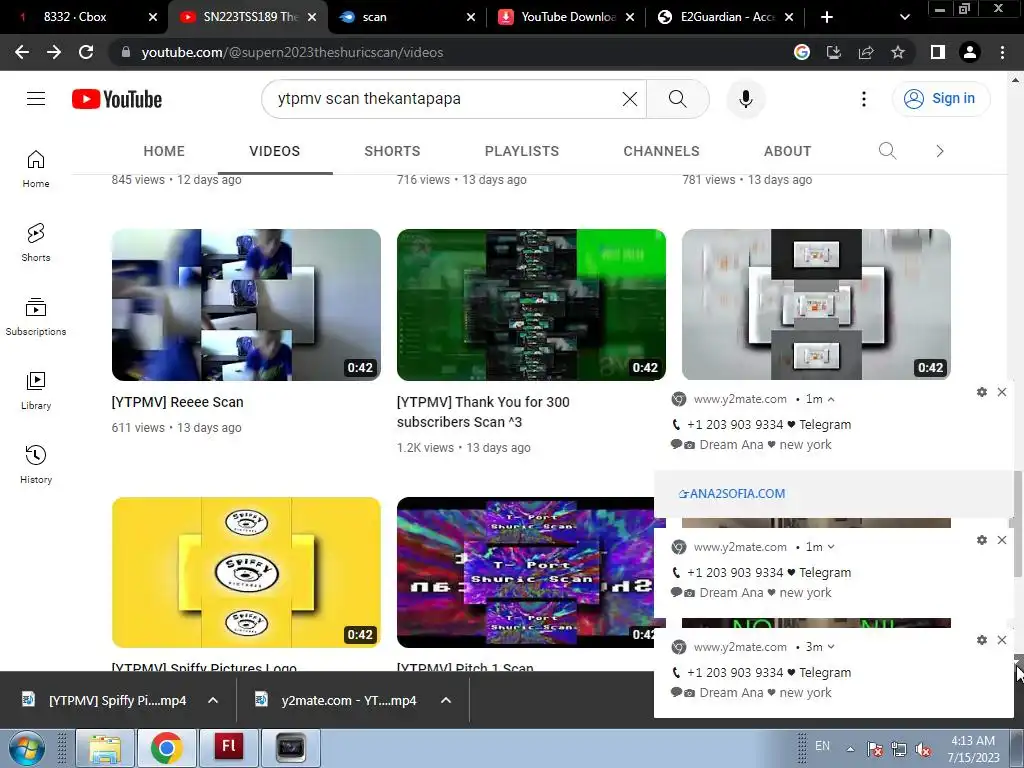Open Home in the left sidebar

click(36, 169)
